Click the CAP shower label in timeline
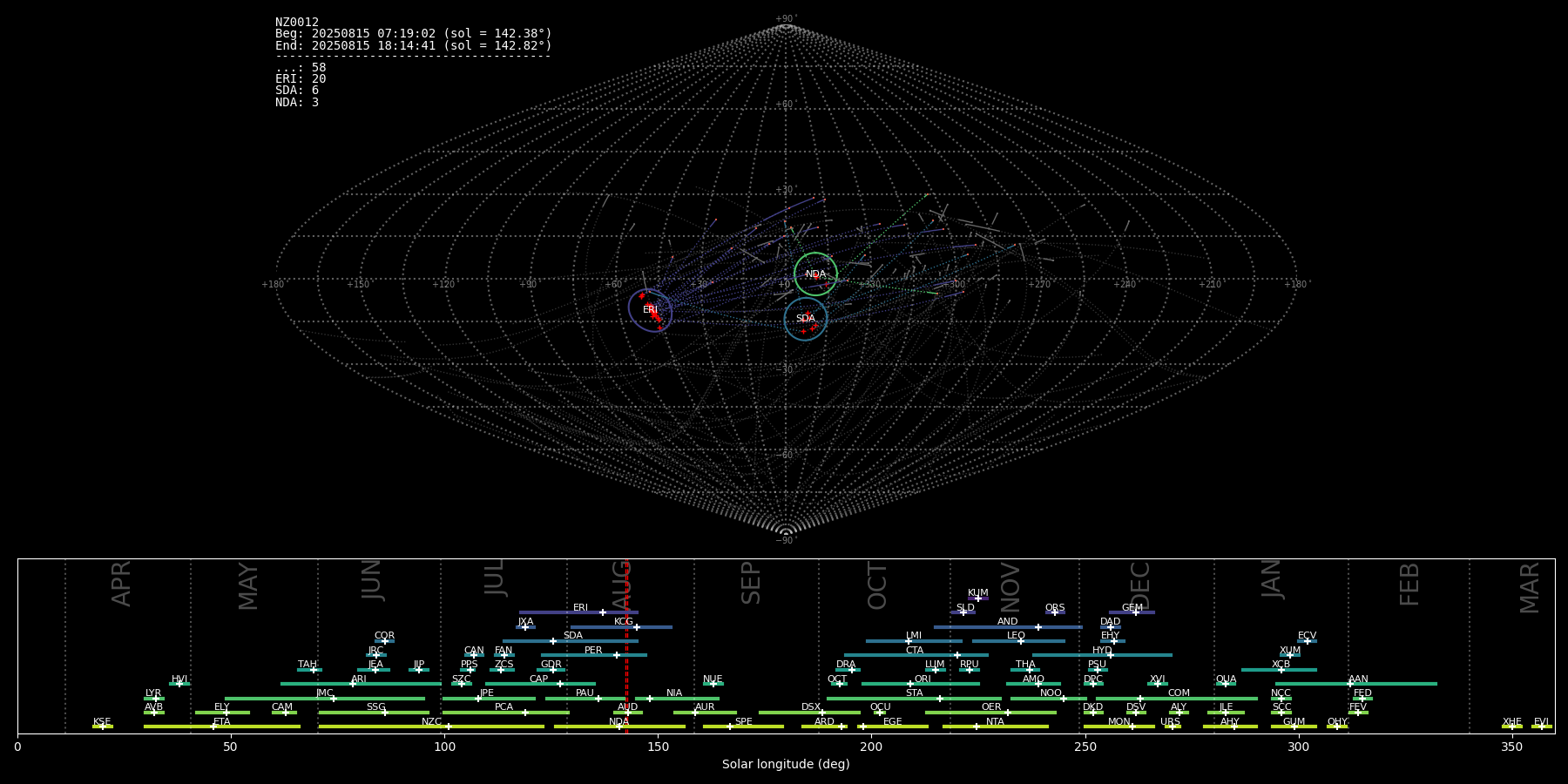 (539, 679)
